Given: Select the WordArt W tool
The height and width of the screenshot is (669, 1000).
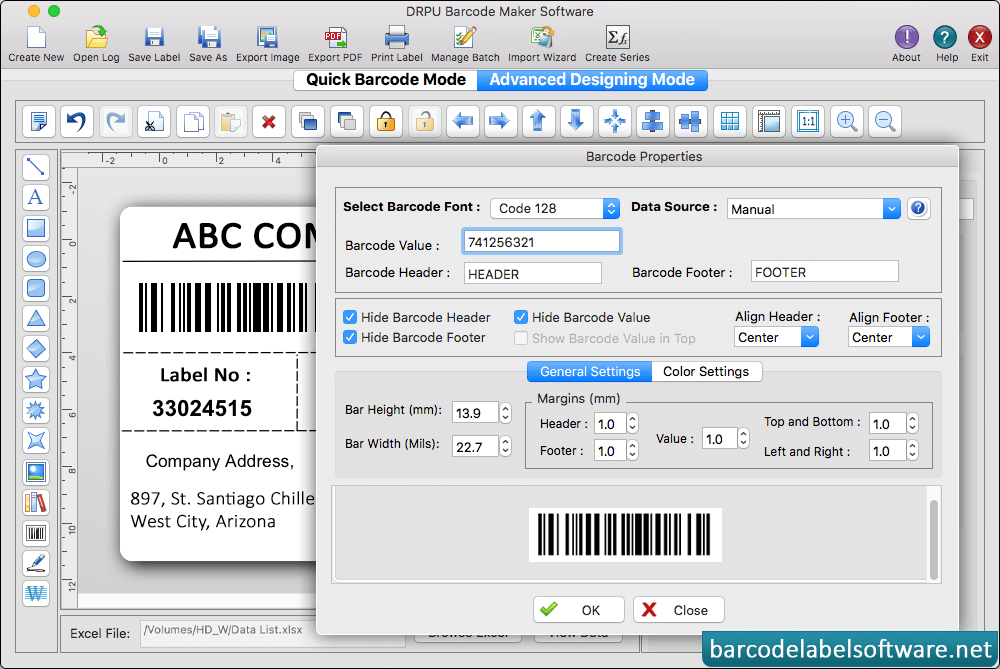Looking at the screenshot, I should [36, 594].
